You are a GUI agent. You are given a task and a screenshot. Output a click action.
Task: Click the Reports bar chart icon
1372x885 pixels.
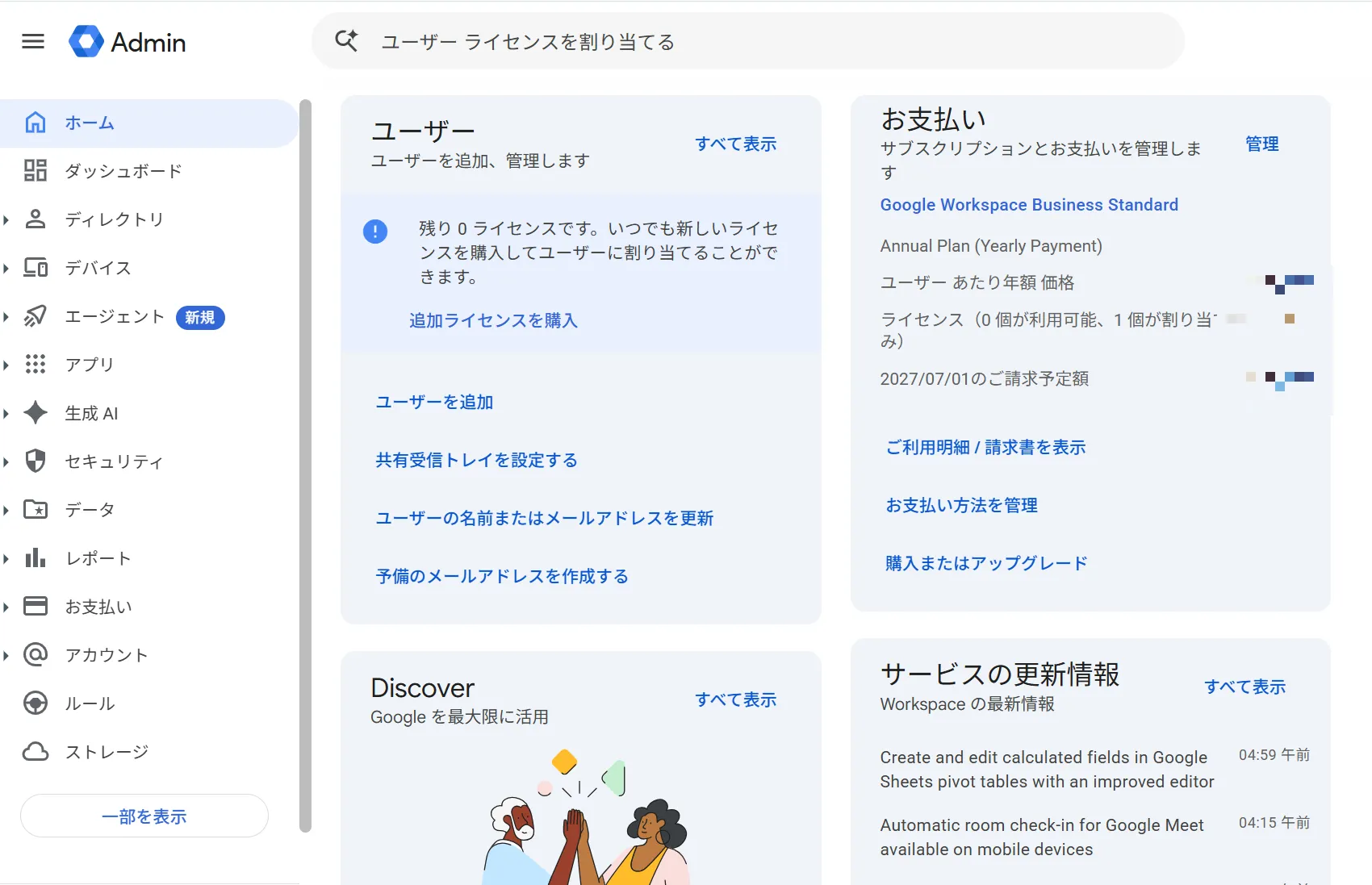36,558
